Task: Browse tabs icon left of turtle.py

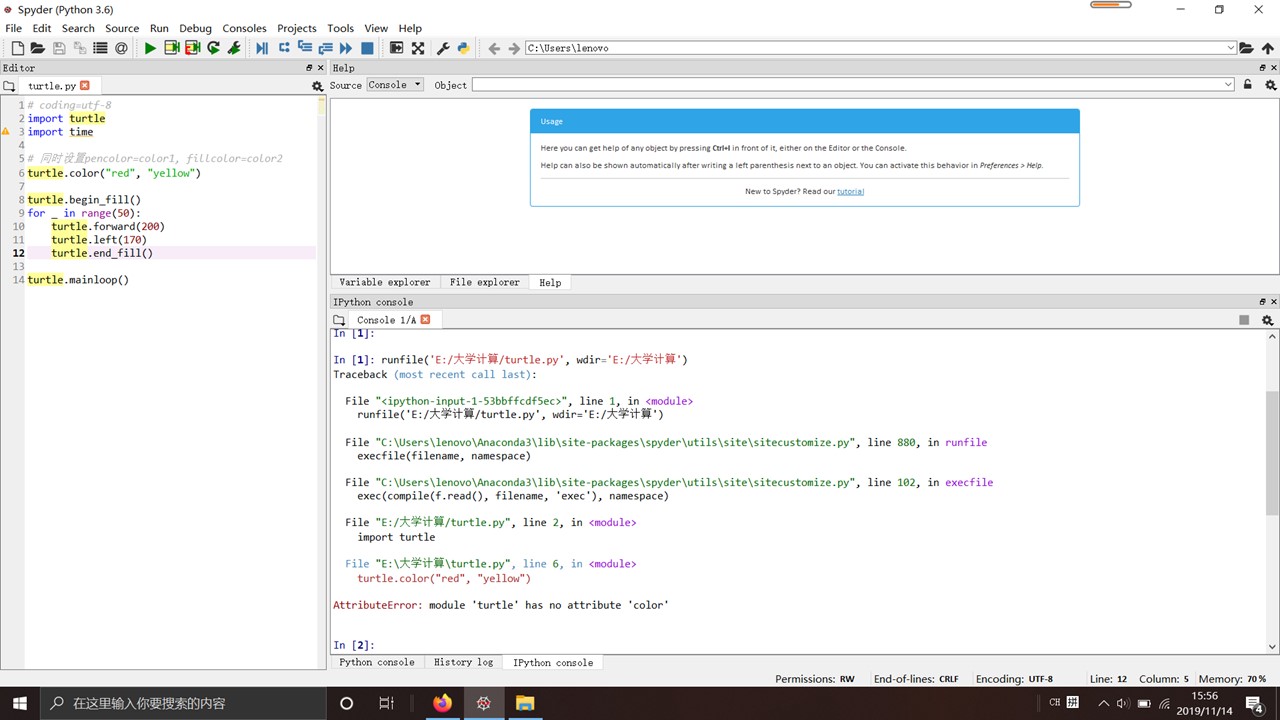Action: pyautogui.click(x=9, y=86)
